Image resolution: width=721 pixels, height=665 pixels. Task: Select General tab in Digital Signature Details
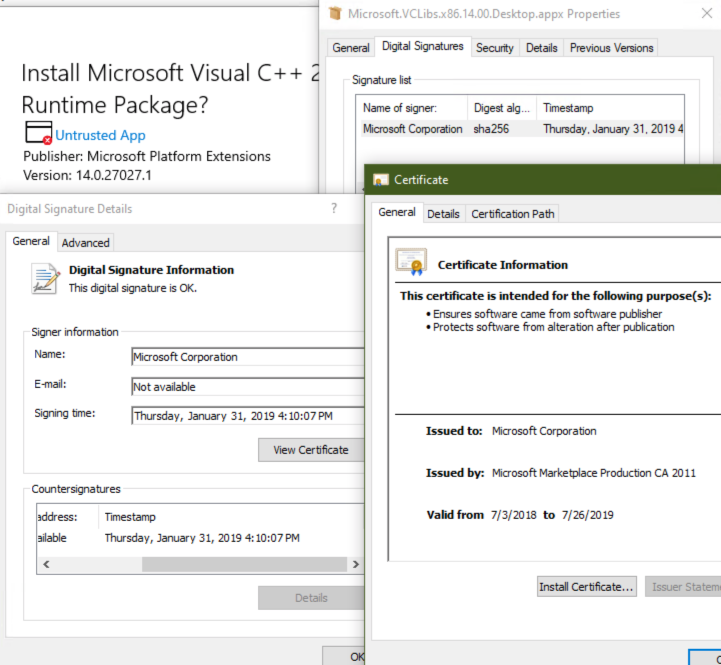pos(31,241)
